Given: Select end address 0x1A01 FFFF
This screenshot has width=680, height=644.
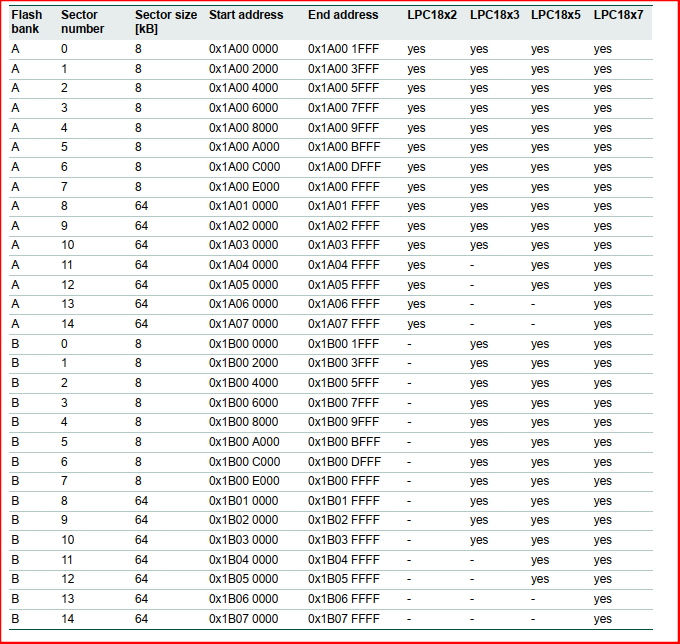Looking at the screenshot, I should click(344, 206).
